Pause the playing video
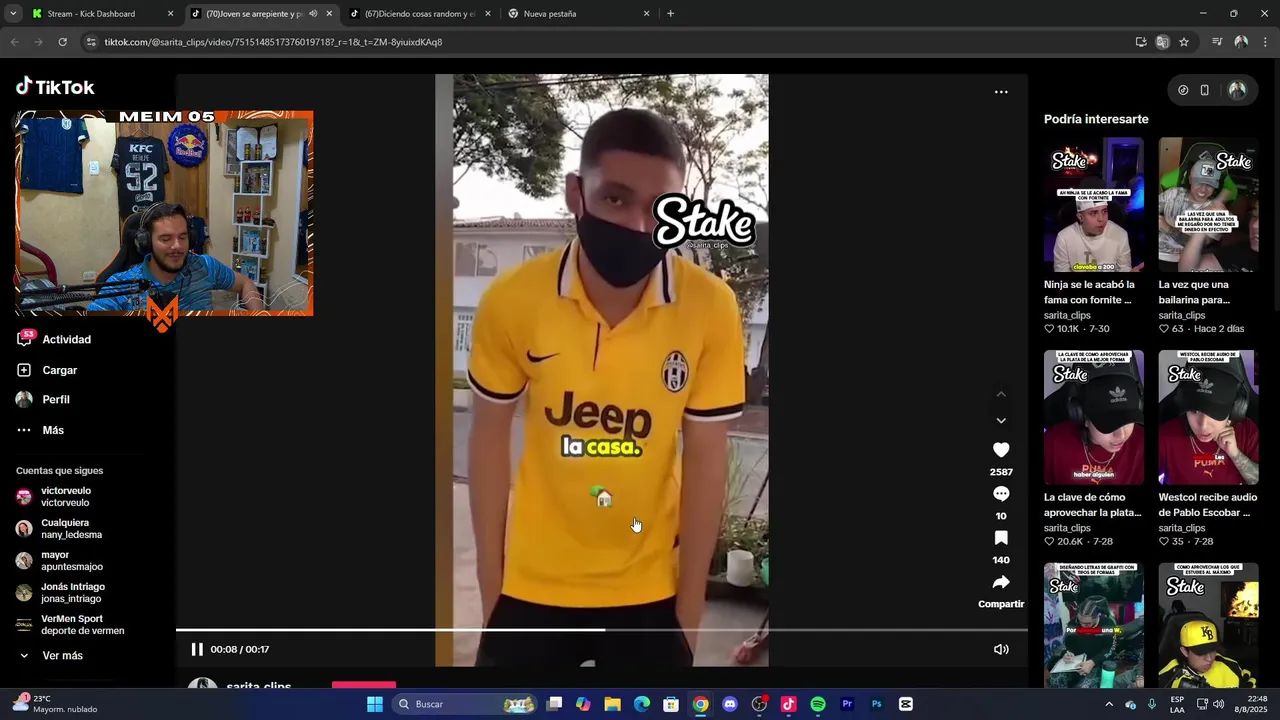 point(197,649)
